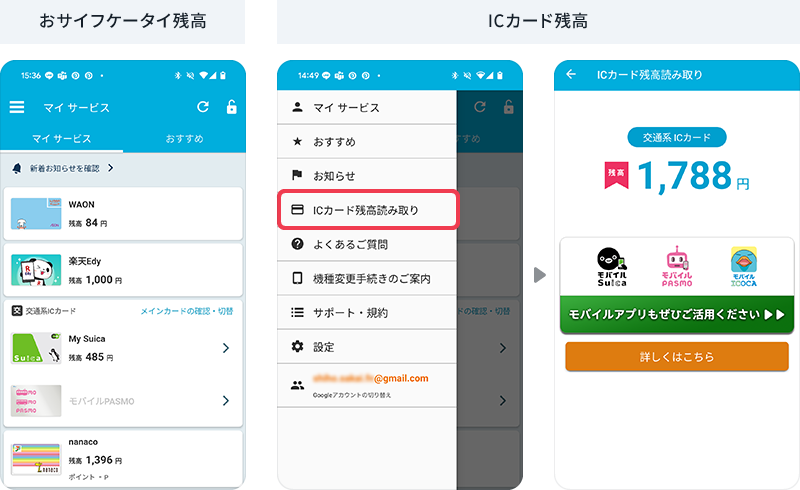
Task: Open the 楽天Edy card thumbnail
Action: coord(36,270)
